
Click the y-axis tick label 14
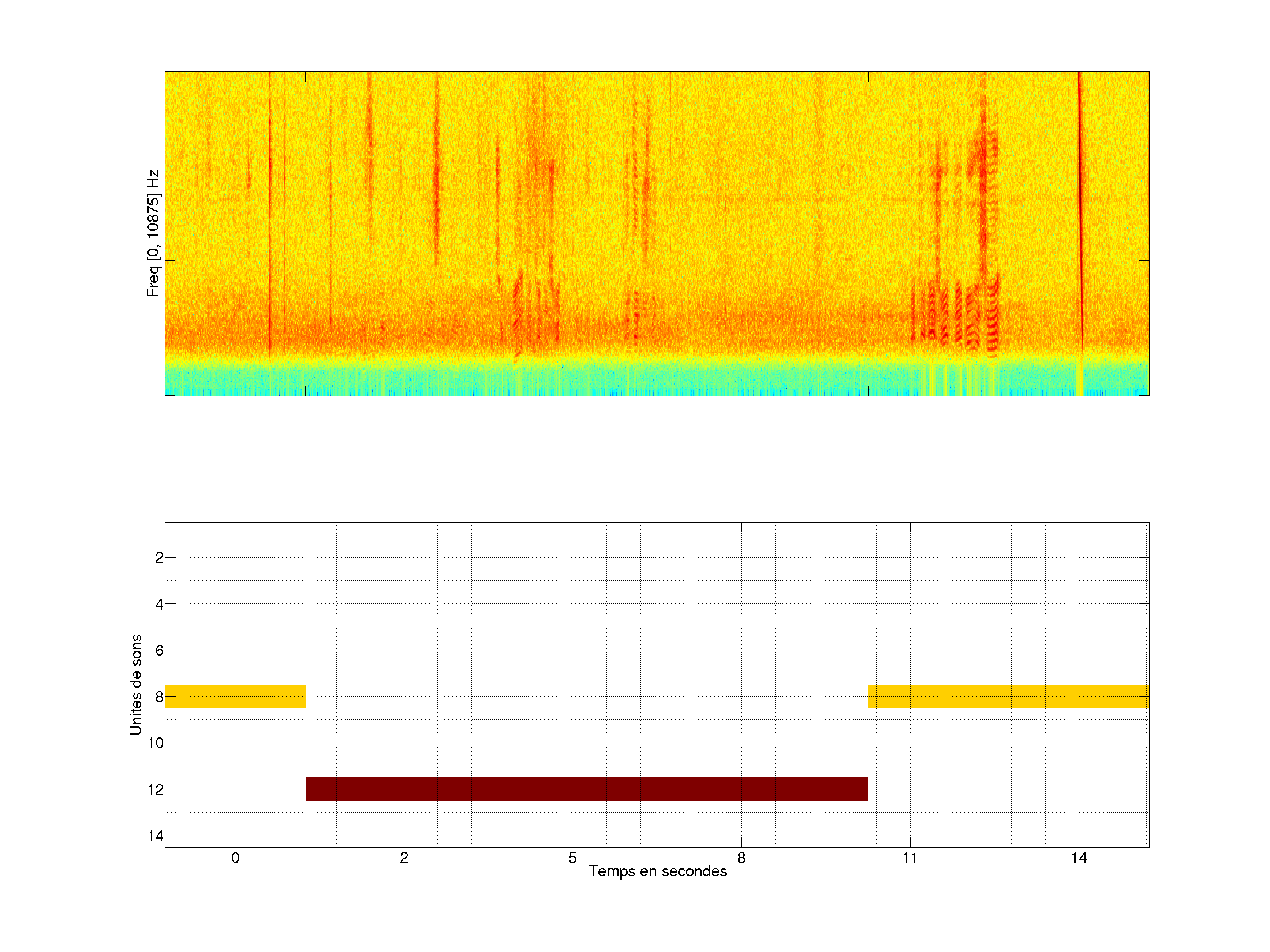click(x=156, y=836)
